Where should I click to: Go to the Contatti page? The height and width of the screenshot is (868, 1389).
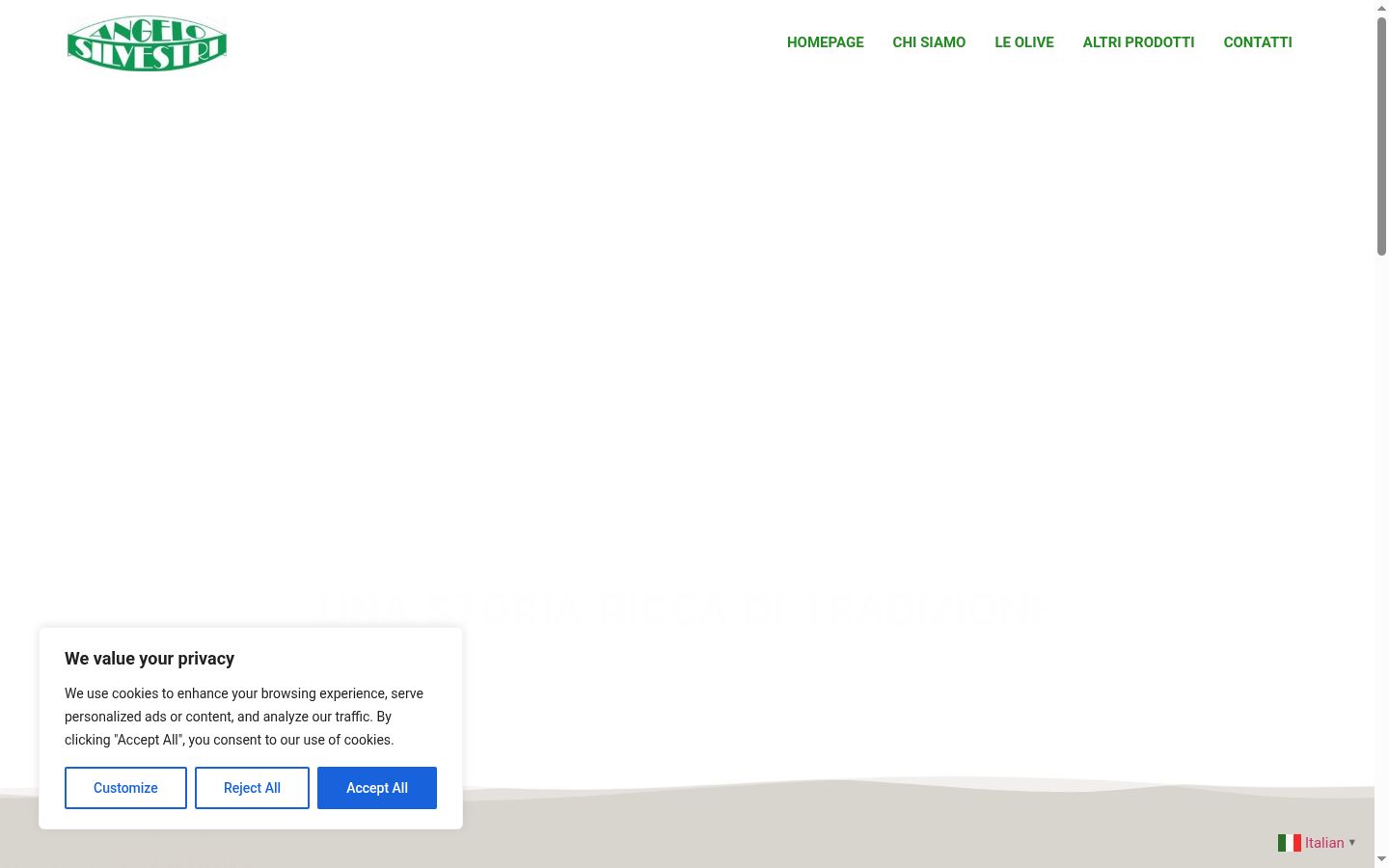(x=1258, y=42)
